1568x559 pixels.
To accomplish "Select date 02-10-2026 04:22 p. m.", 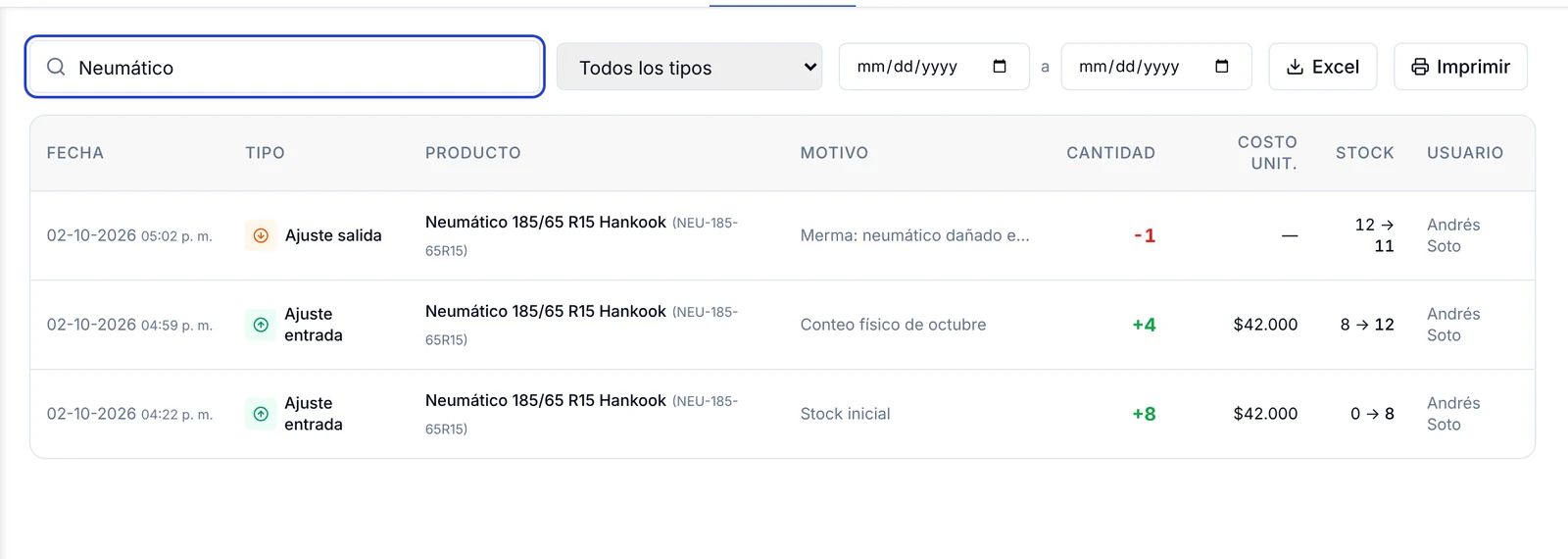I will 129,414.
